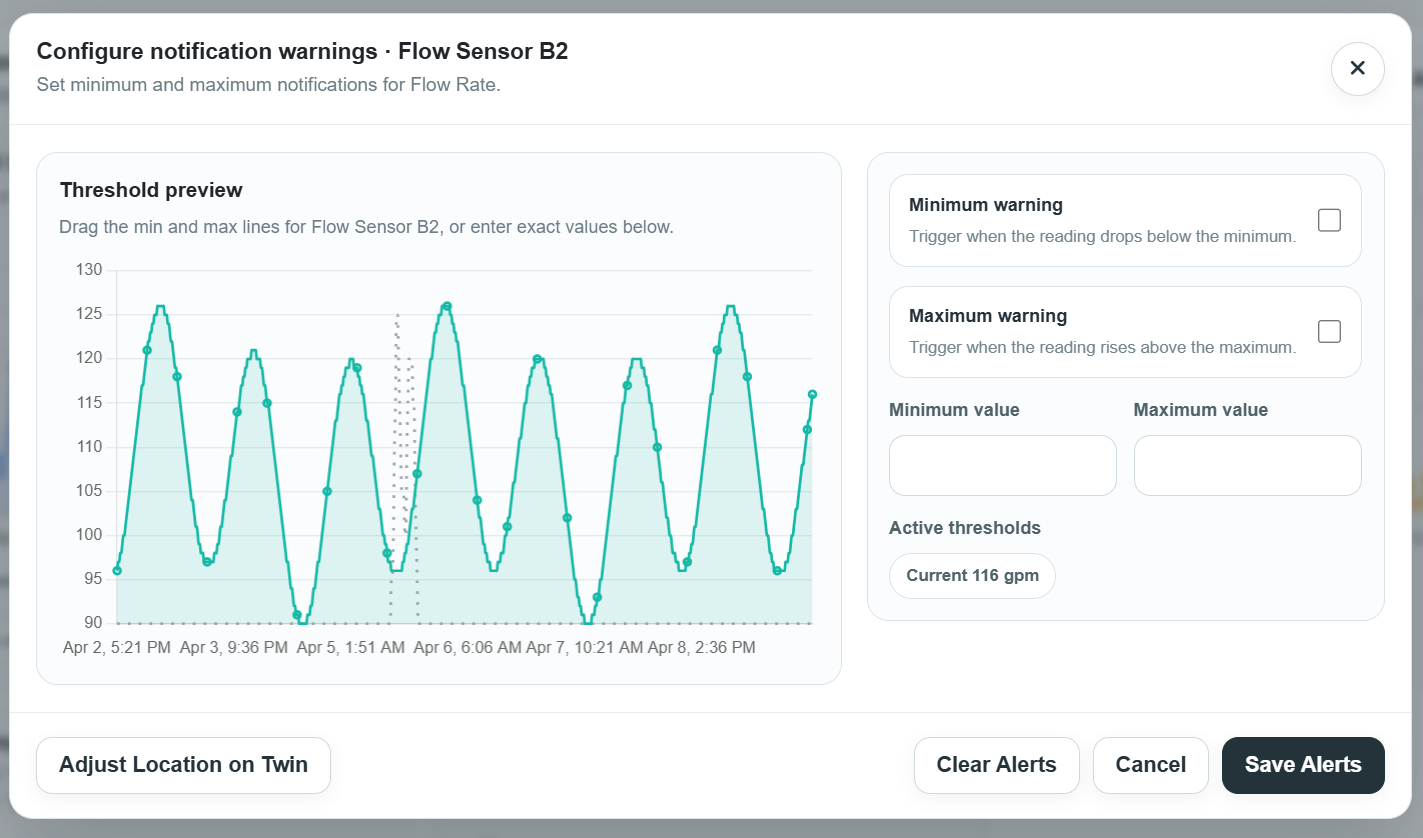Click the Minimum warning card title
1423x838 pixels.
[985, 205]
